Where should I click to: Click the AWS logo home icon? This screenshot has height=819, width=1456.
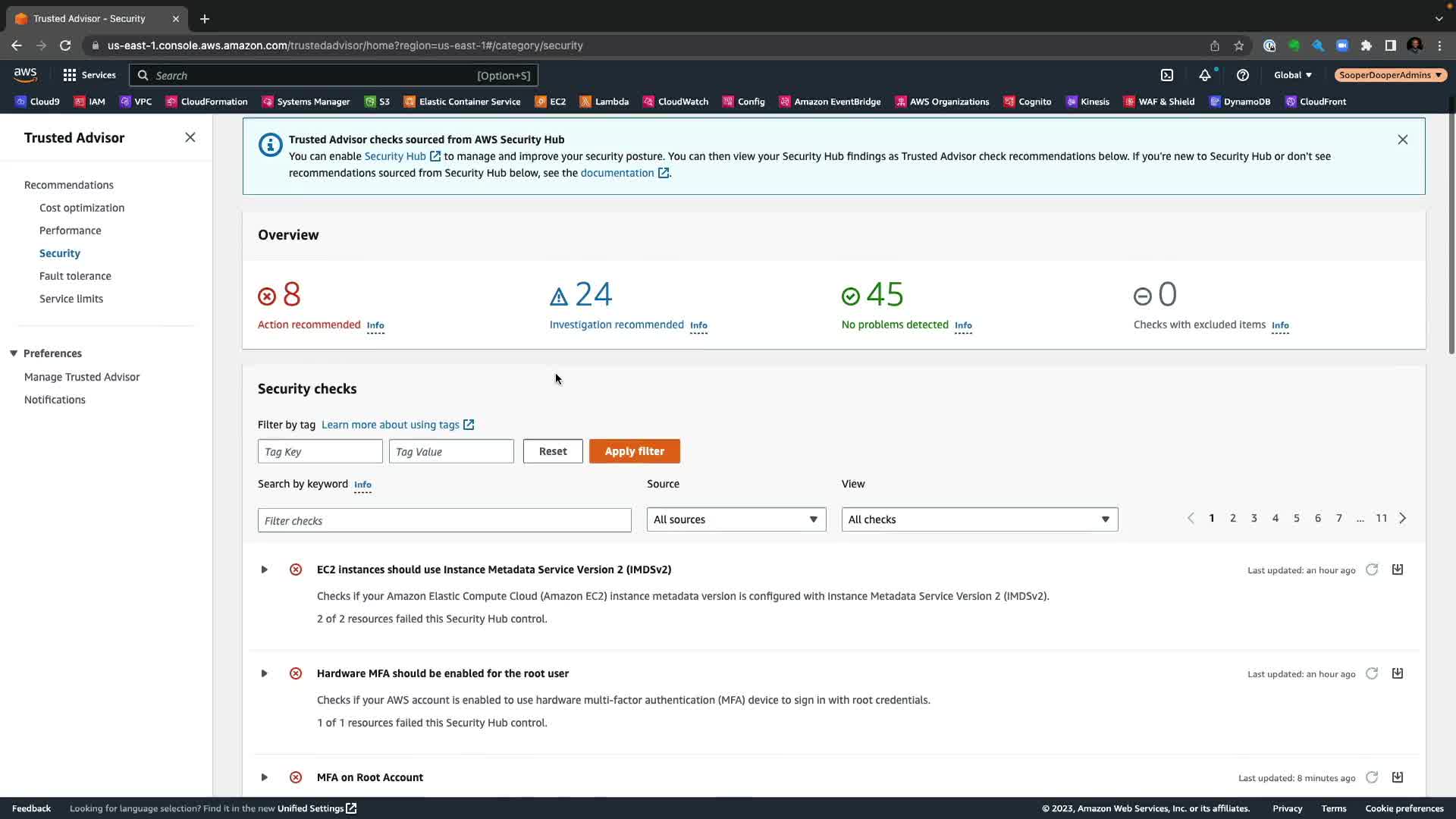tap(25, 74)
